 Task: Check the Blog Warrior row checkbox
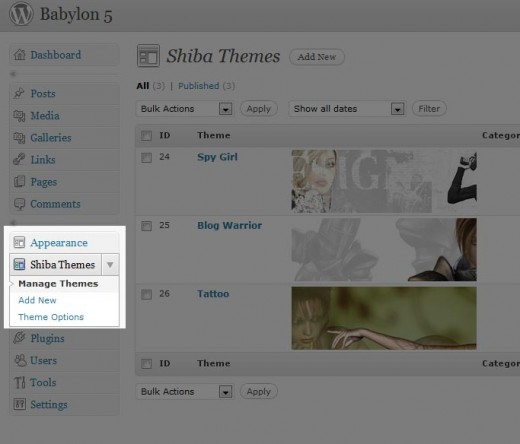click(x=146, y=226)
